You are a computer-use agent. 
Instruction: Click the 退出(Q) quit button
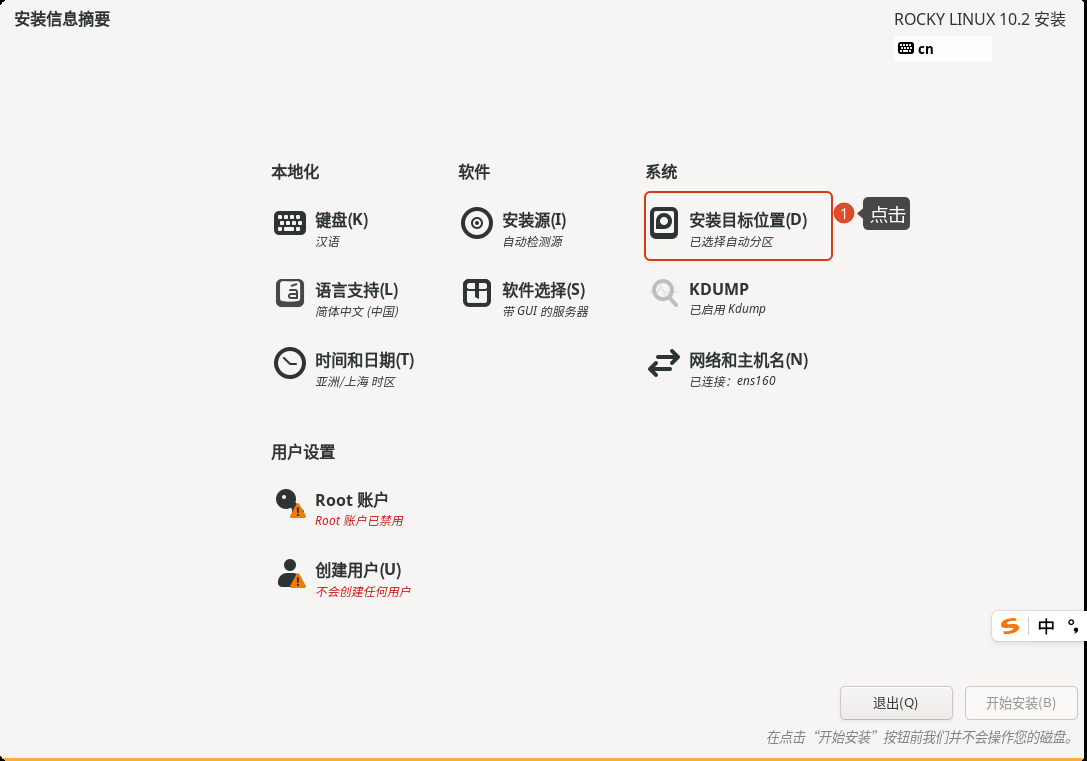[x=896, y=703]
